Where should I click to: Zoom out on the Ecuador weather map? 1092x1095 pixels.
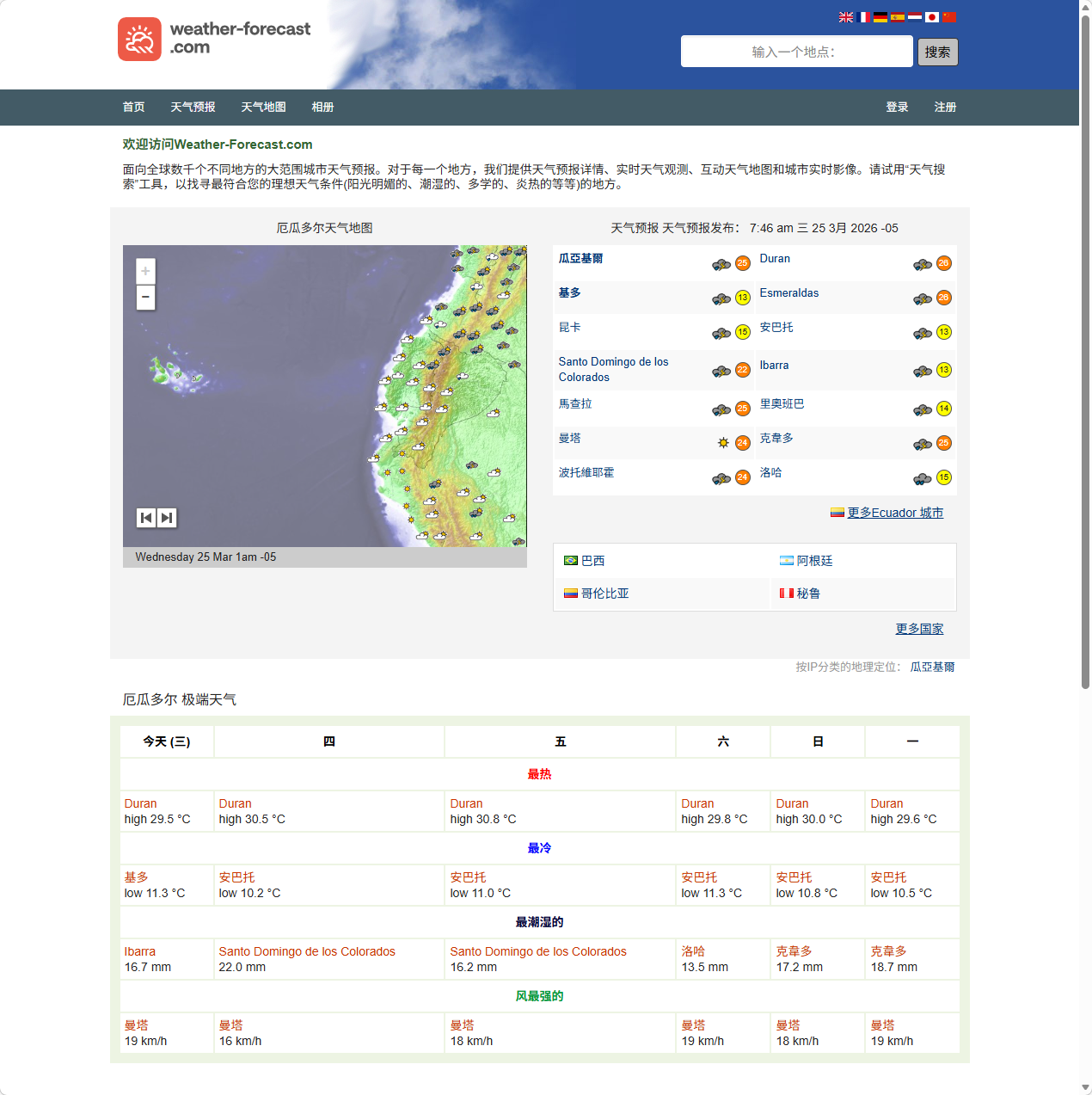click(x=145, y=298)
